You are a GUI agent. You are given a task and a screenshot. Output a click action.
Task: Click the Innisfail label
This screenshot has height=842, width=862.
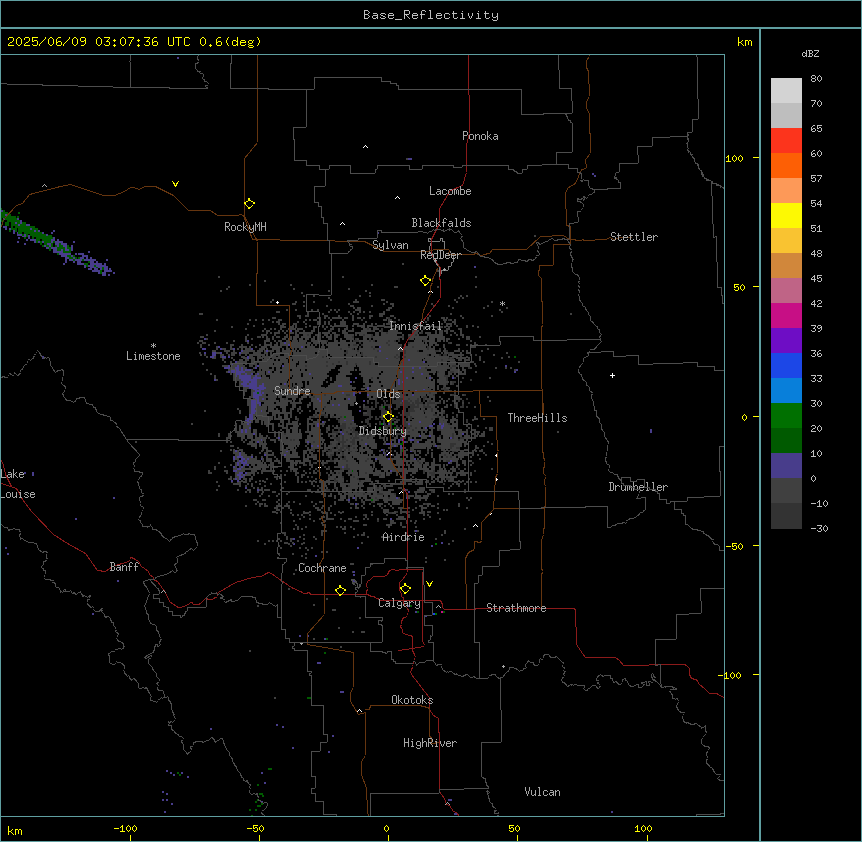tap(416, 326)
